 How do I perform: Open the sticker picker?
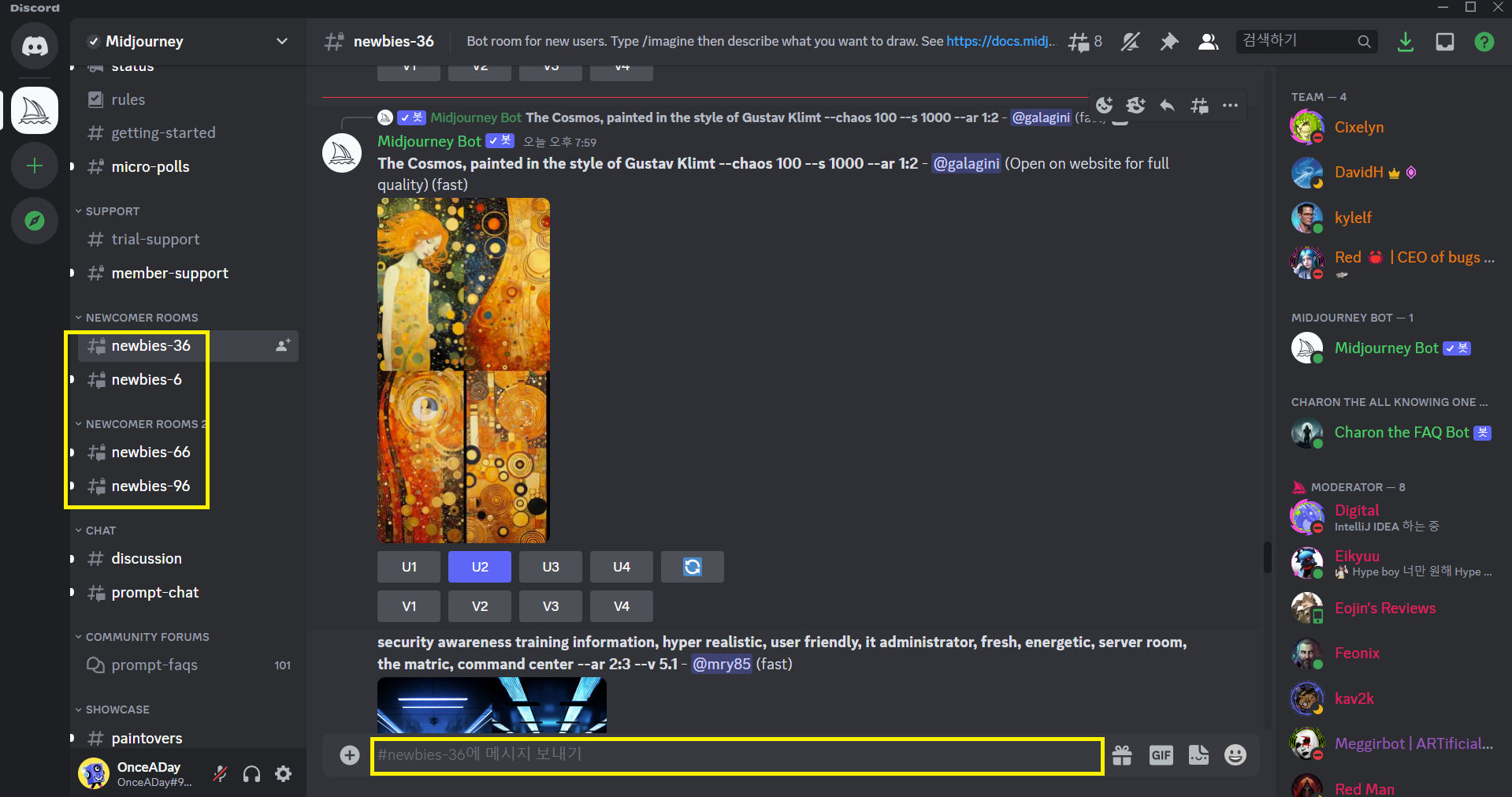coord(1198,755)
